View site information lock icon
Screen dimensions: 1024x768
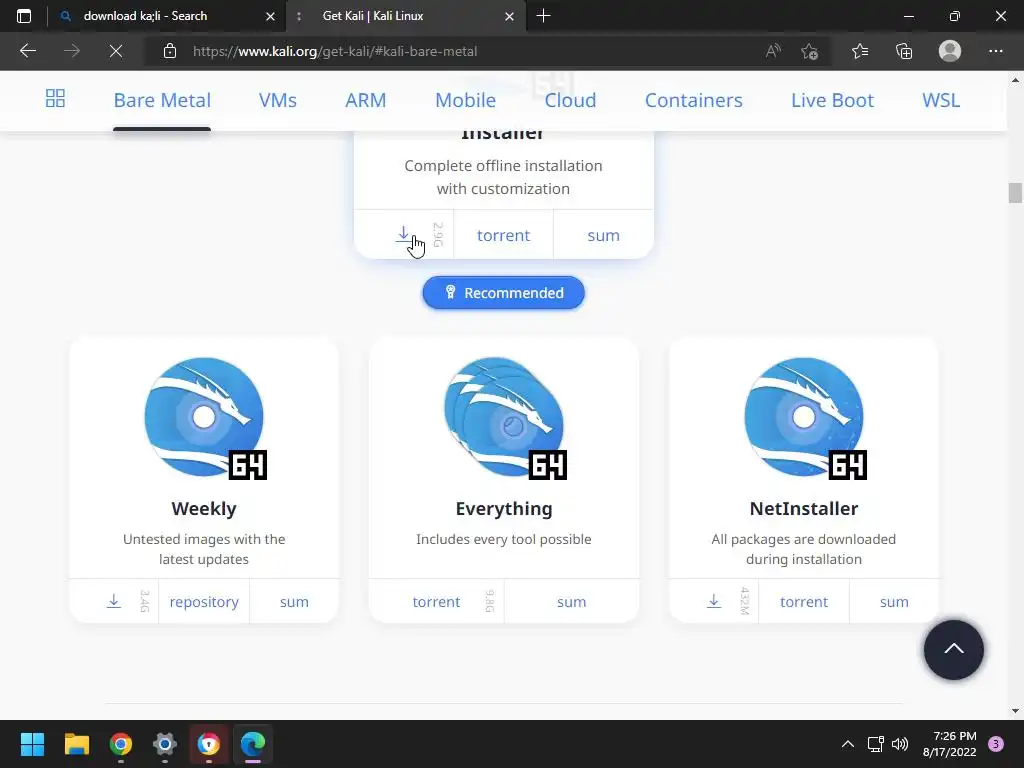coord(170,51)
